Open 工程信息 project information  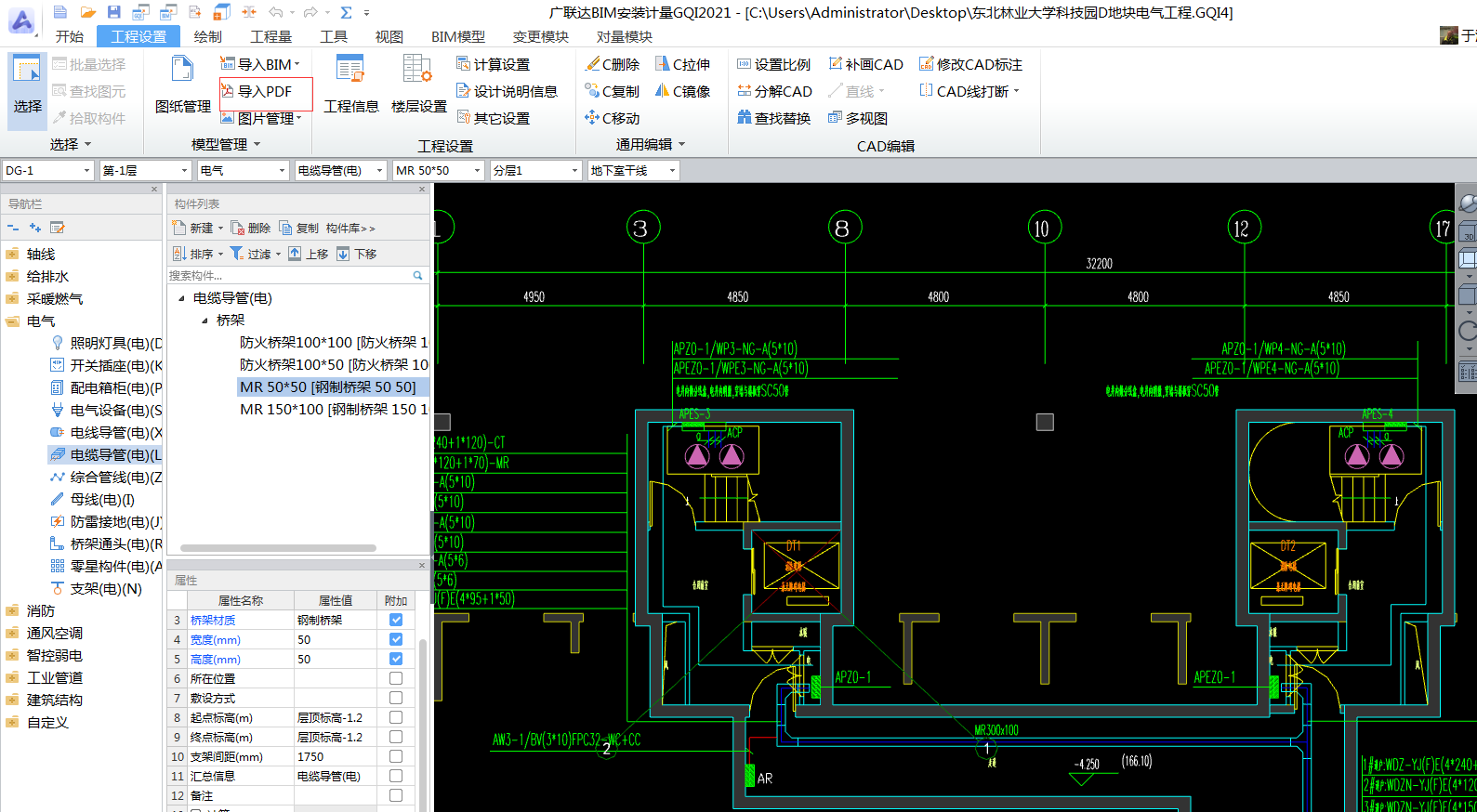[350, 85]
